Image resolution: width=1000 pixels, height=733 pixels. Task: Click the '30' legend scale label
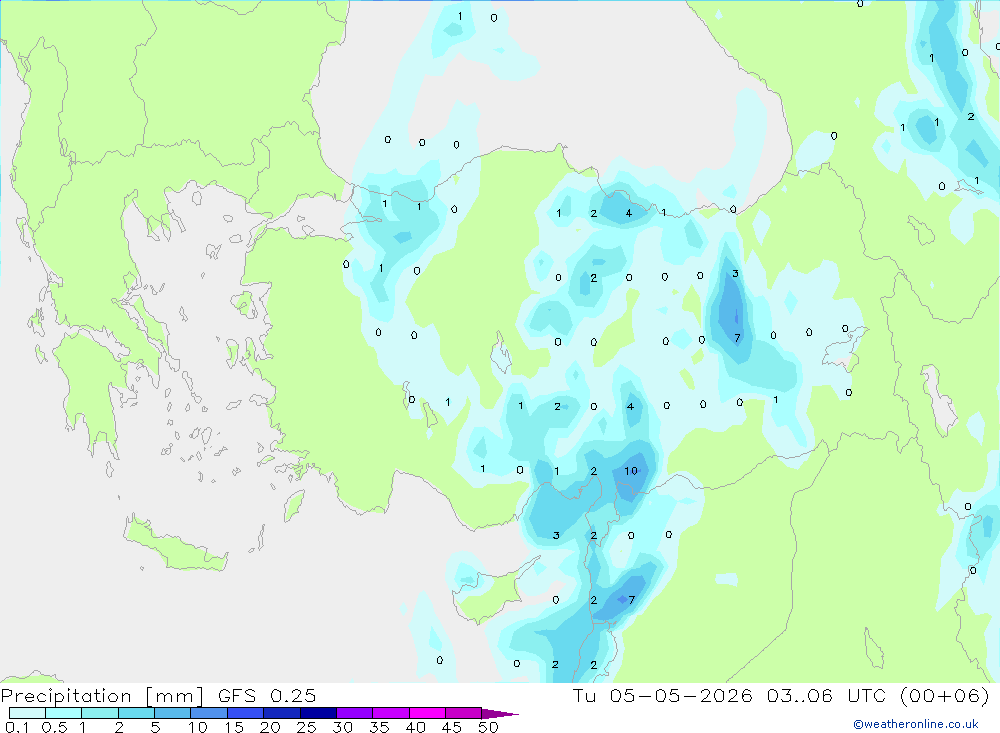(343, 727)
